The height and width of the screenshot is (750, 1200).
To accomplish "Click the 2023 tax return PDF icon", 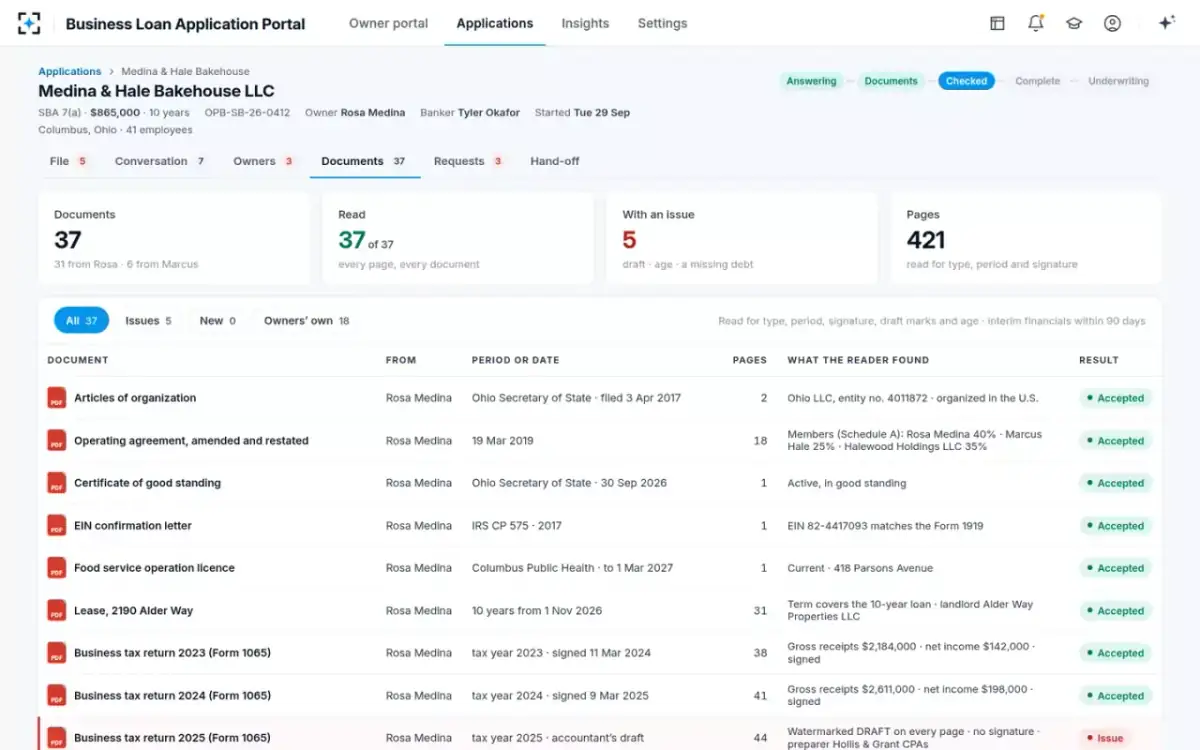I will click(x=57, y=653).
